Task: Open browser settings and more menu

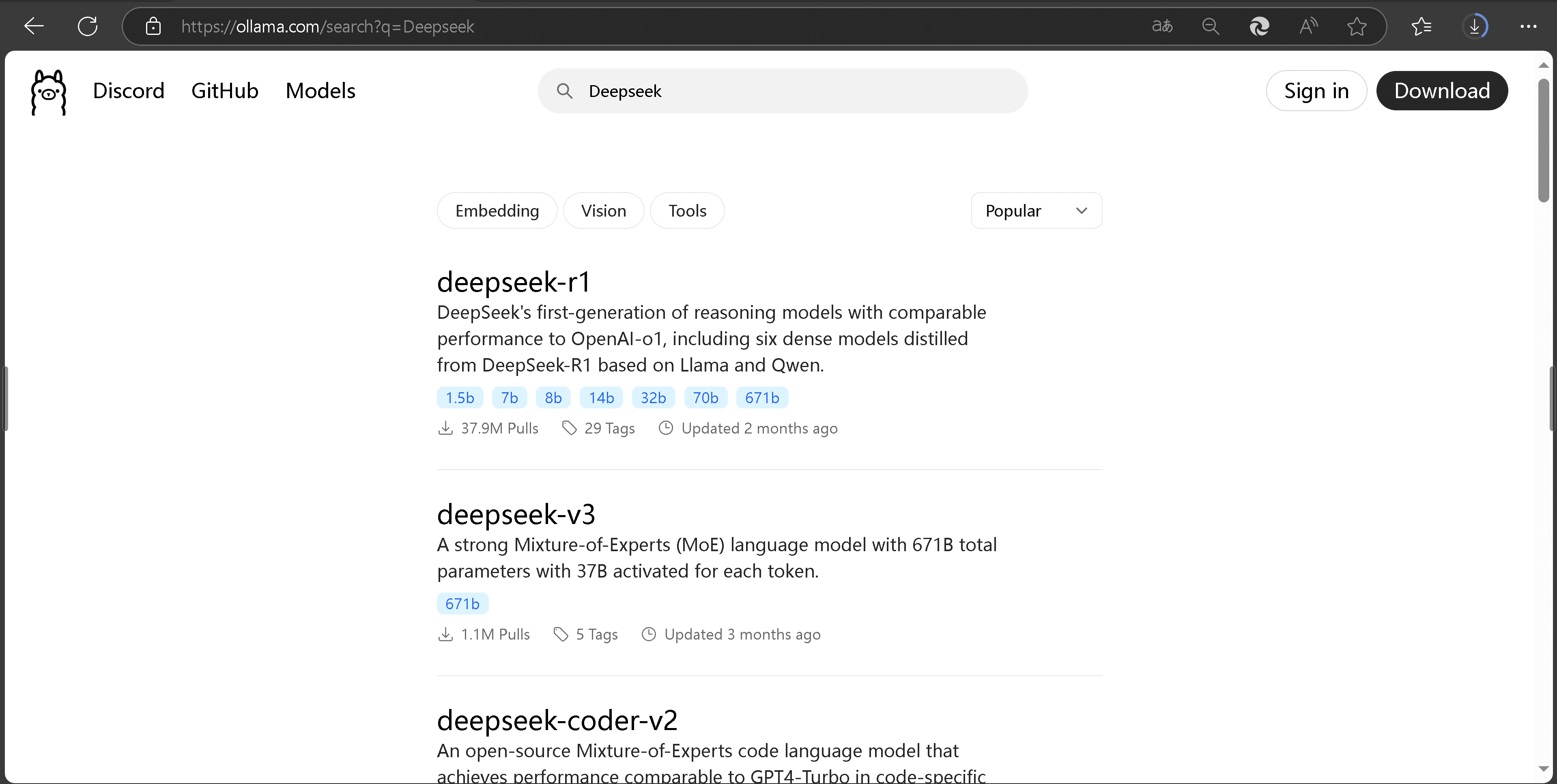Action: [1529, 26]
